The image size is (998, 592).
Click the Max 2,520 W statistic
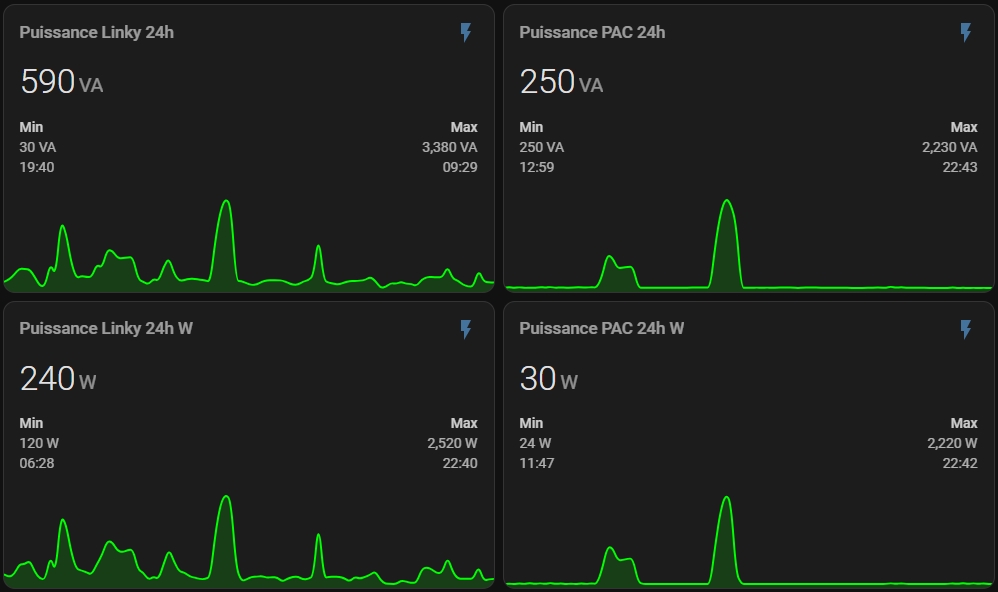452,443
